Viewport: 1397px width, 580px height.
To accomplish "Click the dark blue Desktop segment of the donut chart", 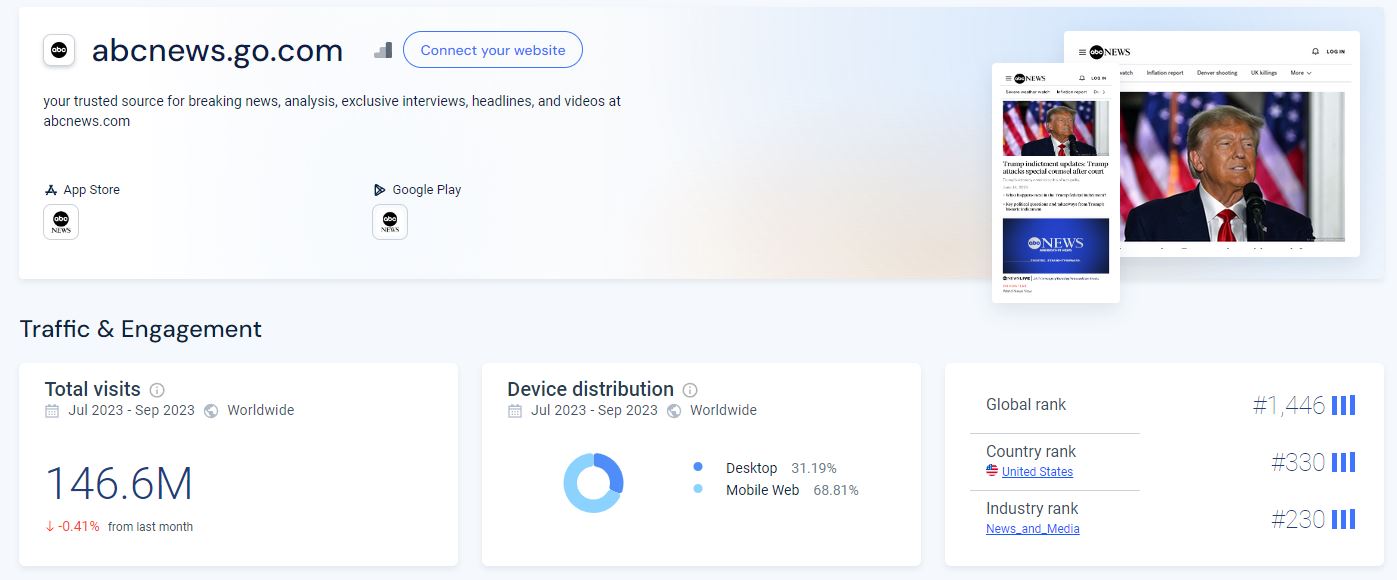I will click(613, 472).
